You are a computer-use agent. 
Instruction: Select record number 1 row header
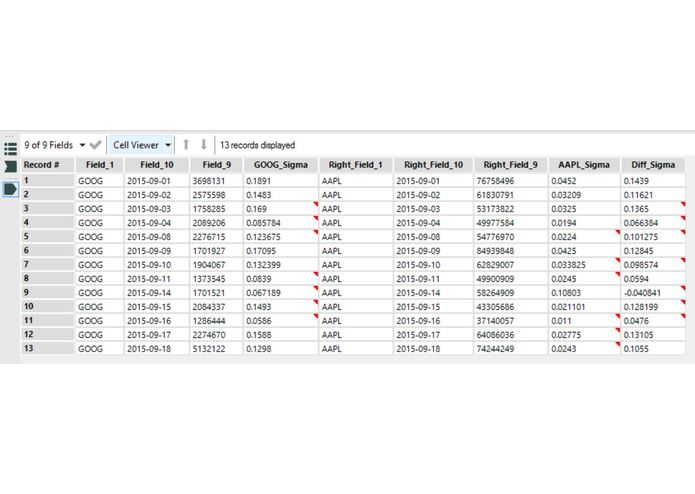pos(48,180)
